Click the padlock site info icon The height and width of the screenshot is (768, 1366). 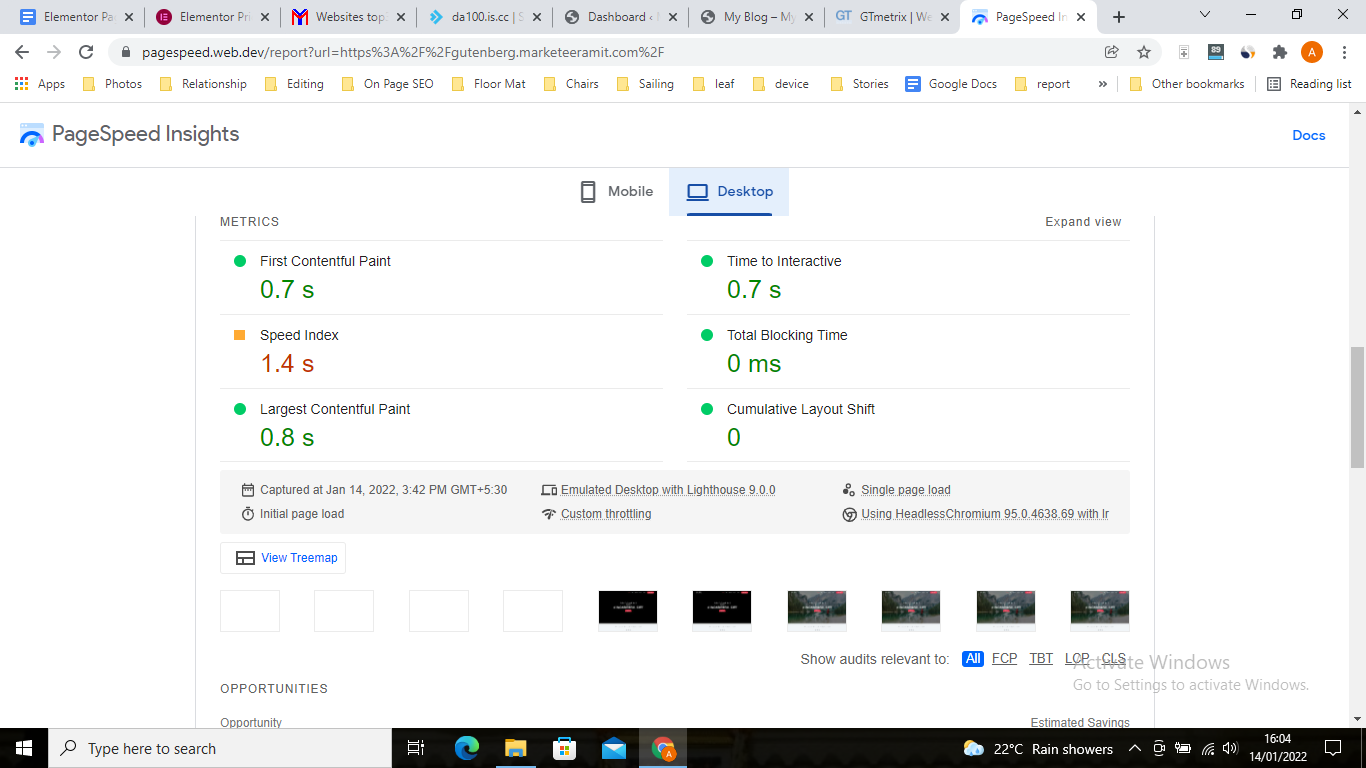[x=125, y=52]
